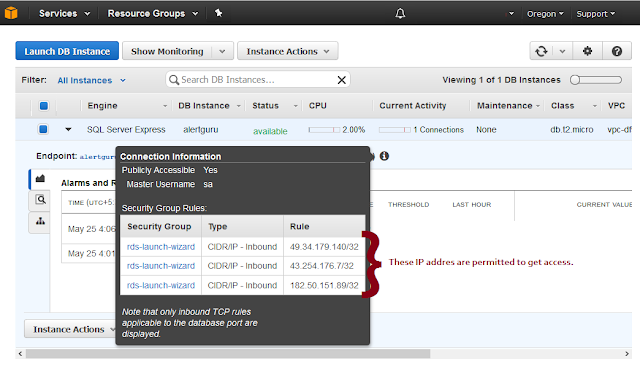Screen dimensions: 640x370
Task: Click the left arrow of horizontal scrollbar
Action: (x=20, y=354)
